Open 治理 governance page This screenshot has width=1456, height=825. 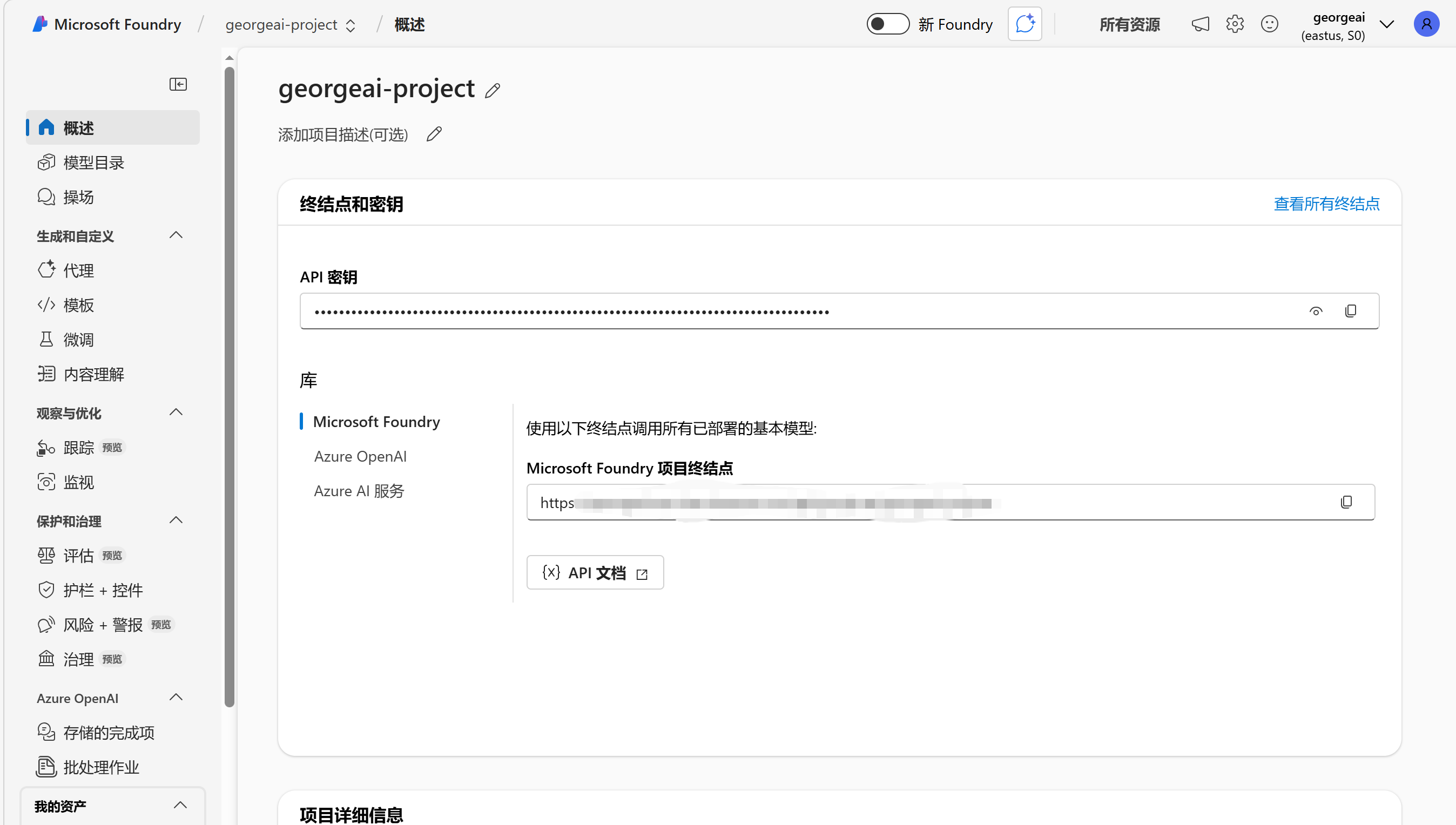113,660
